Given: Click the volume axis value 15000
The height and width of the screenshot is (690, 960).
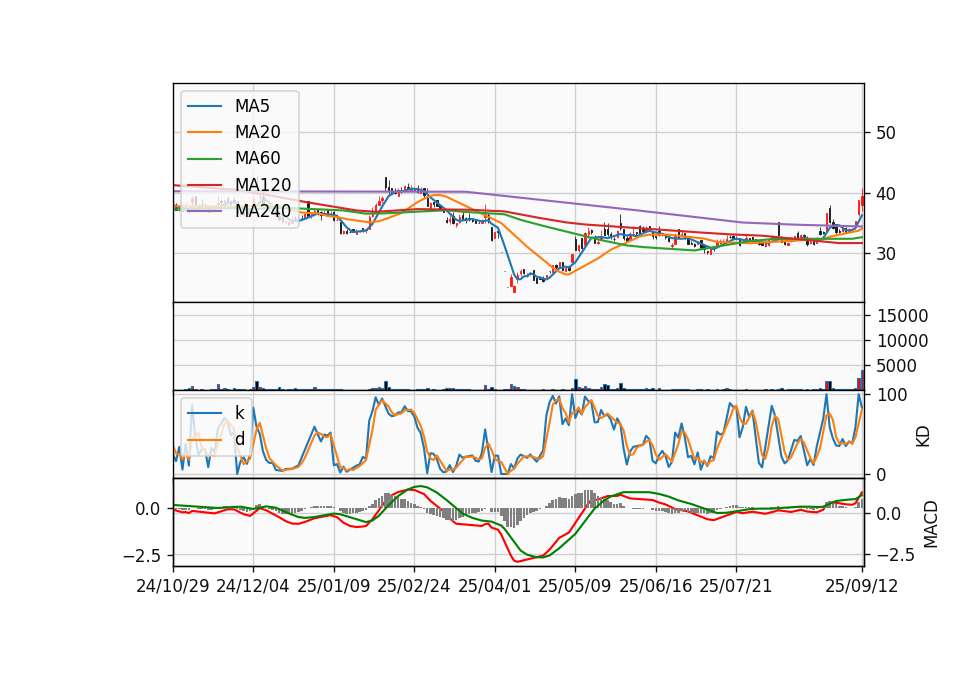Looking at the screenshot, I should click(903, 316).
